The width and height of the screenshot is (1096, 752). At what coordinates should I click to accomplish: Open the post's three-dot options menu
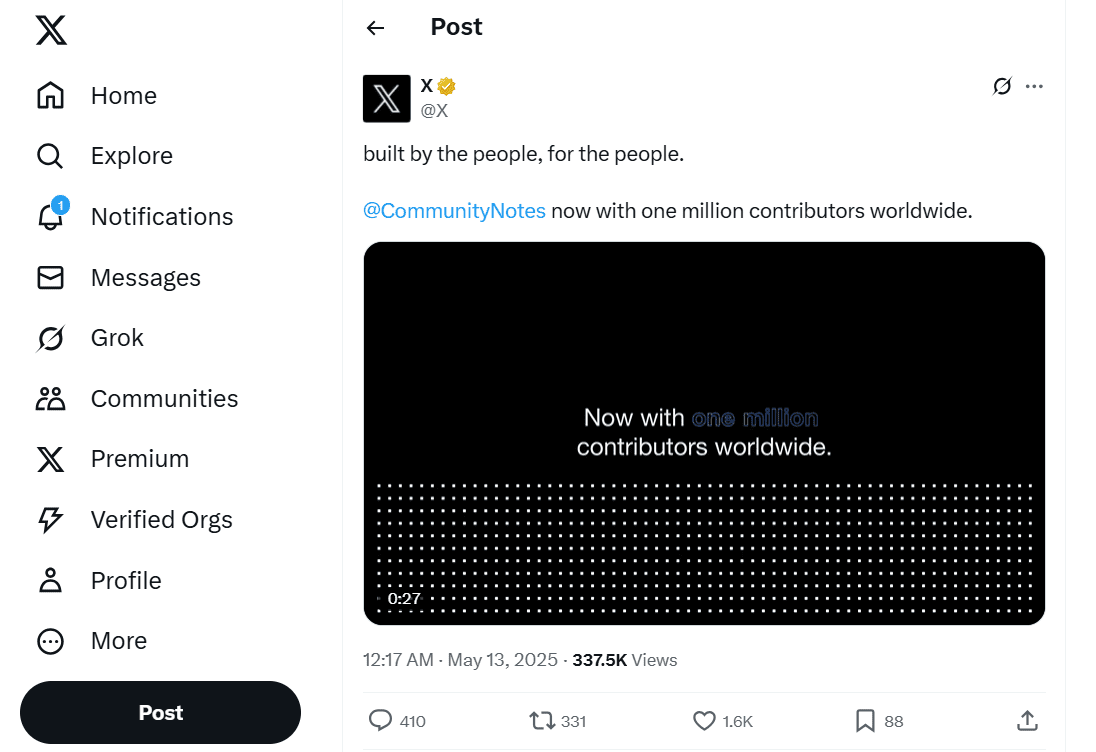click(x=1034, y=86)
